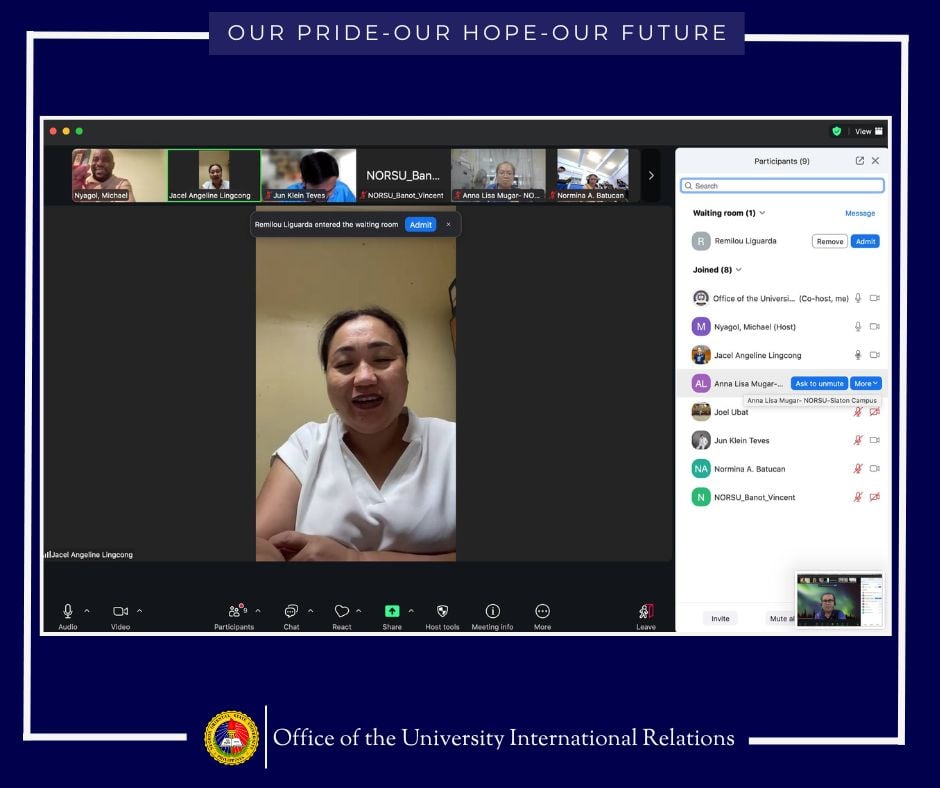Open the More options ellipsis in toolbar
940x788 pixels.
coord(542,611)
